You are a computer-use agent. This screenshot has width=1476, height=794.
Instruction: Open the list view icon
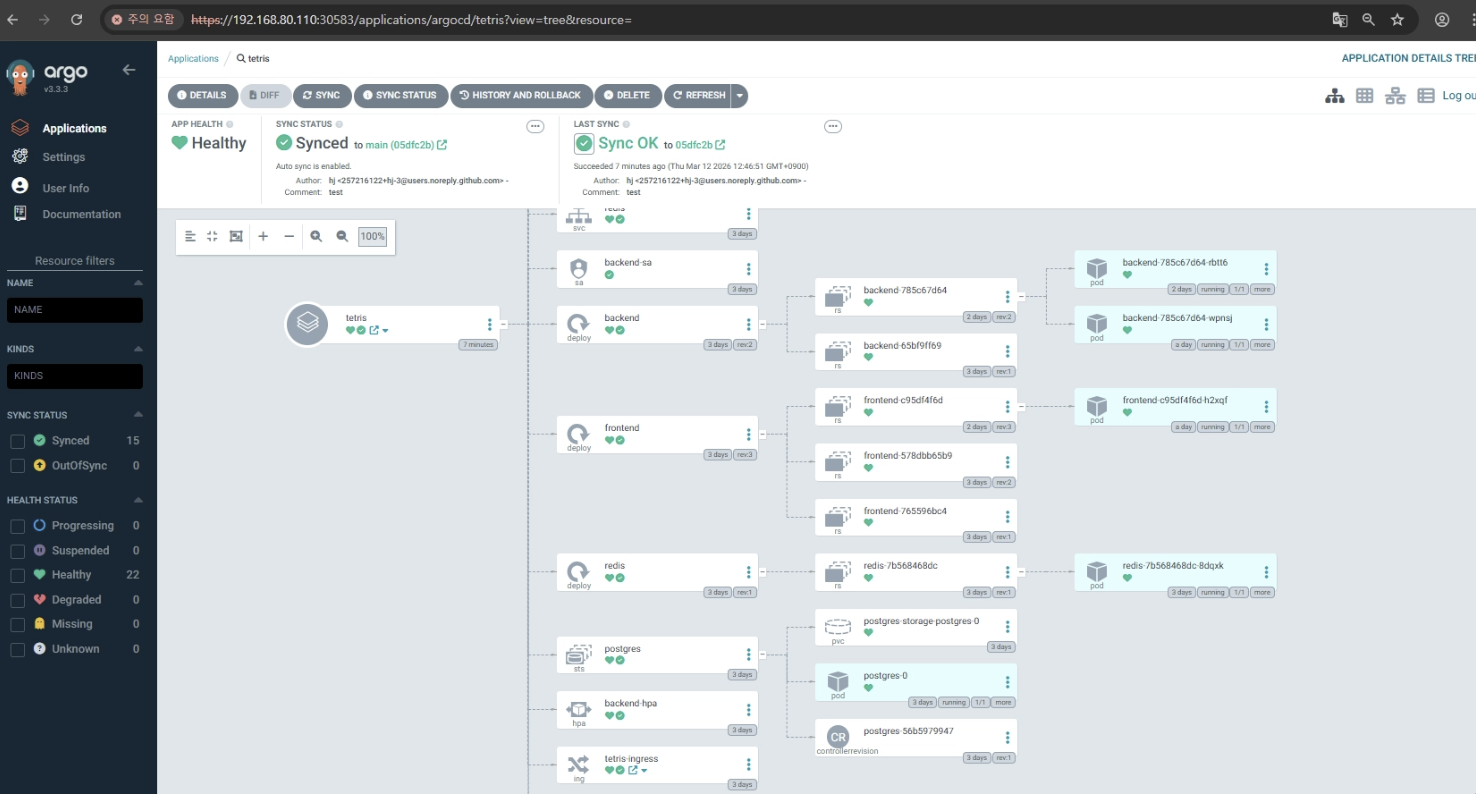(1426, 95)
